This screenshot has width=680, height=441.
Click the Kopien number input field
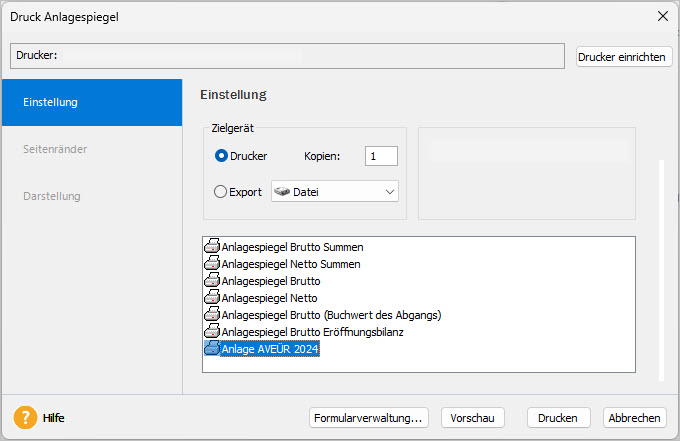pos(382,156)
